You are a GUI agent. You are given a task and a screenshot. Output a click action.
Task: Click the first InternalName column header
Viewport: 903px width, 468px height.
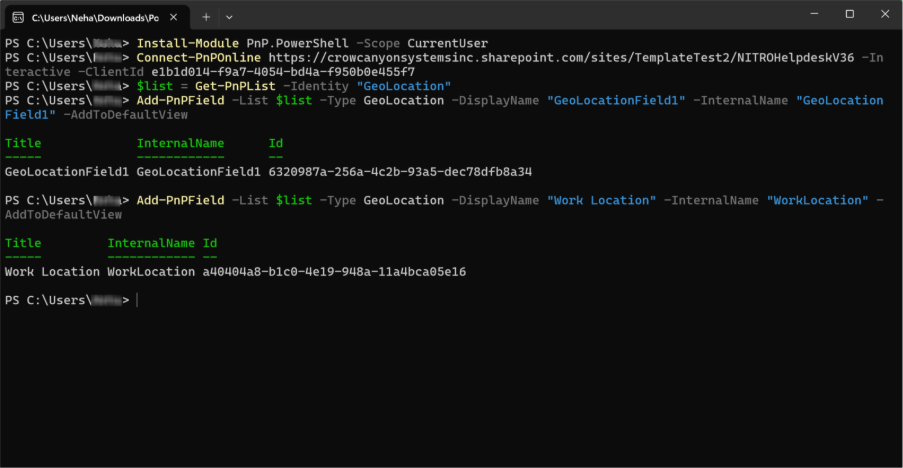tap(180, 144)
